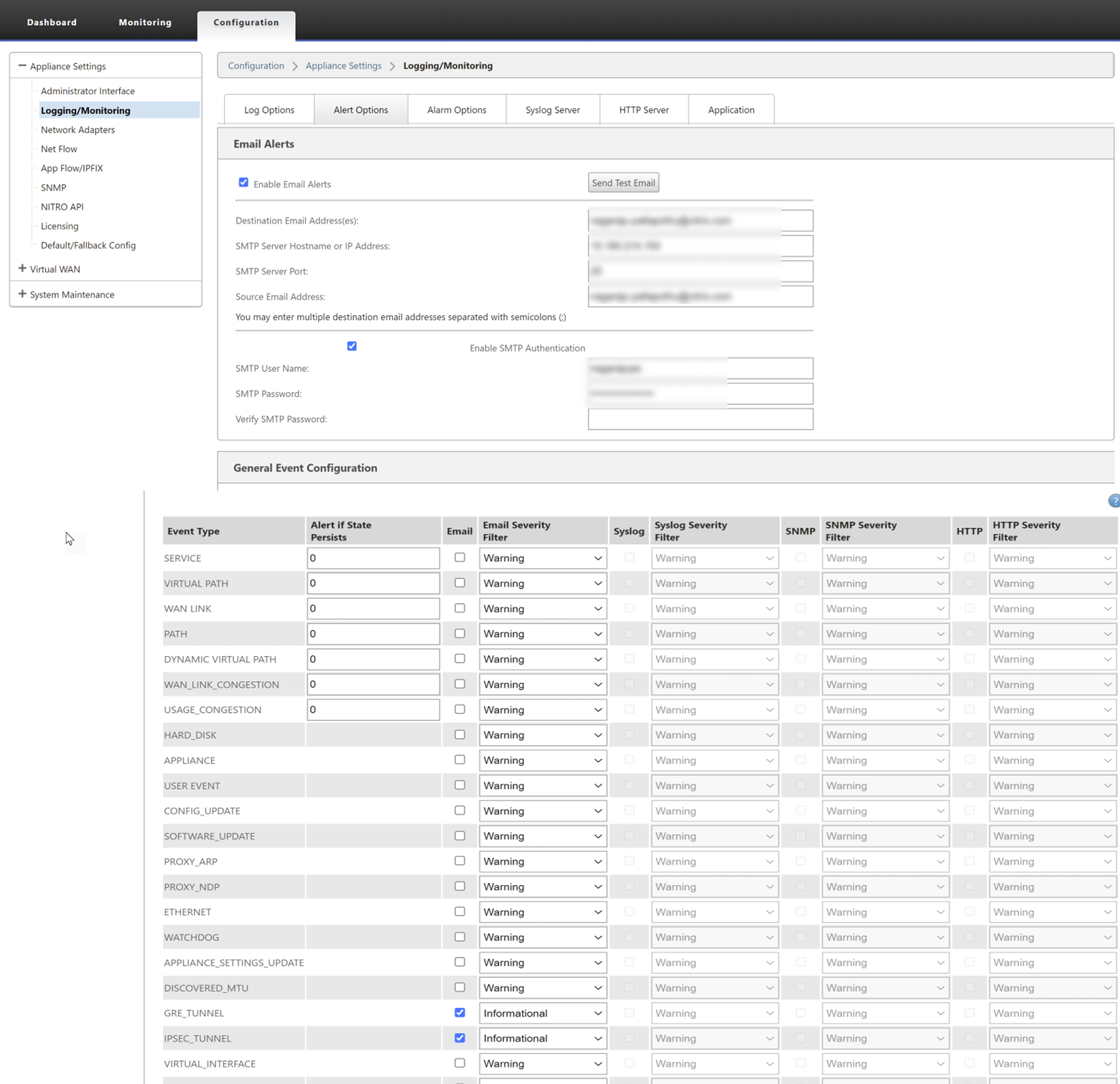Open the Monitoring top navigation tab
The image size is (1120, 1084).
(x=145, y=22)
